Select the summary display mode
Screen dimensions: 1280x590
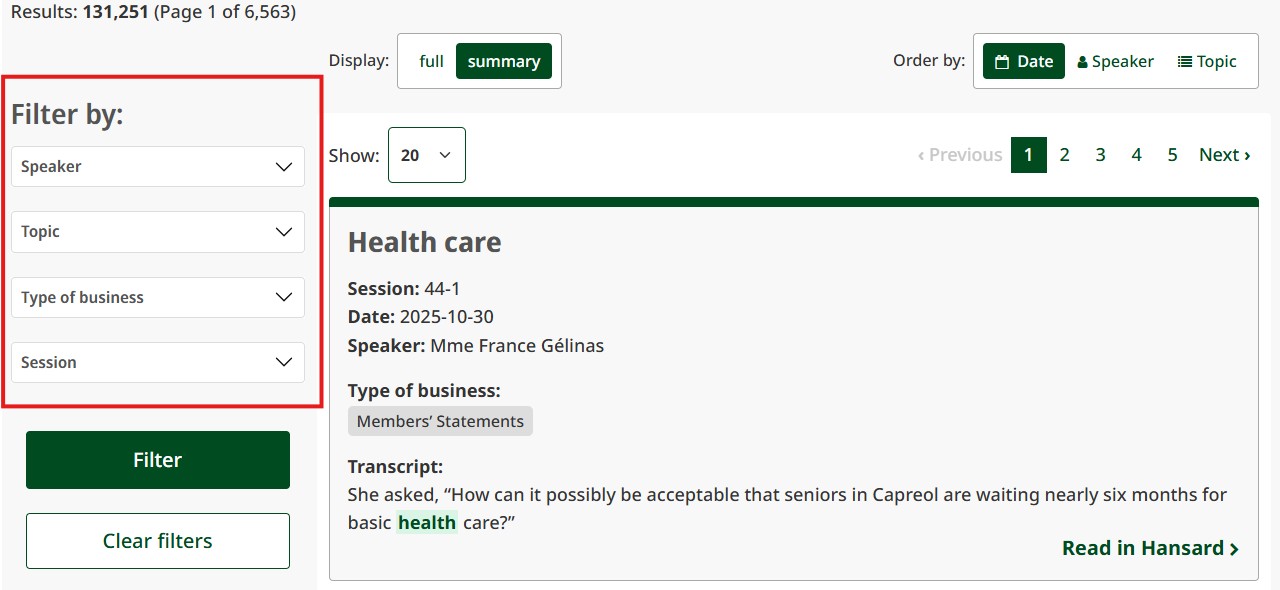(x=503, y=60)
